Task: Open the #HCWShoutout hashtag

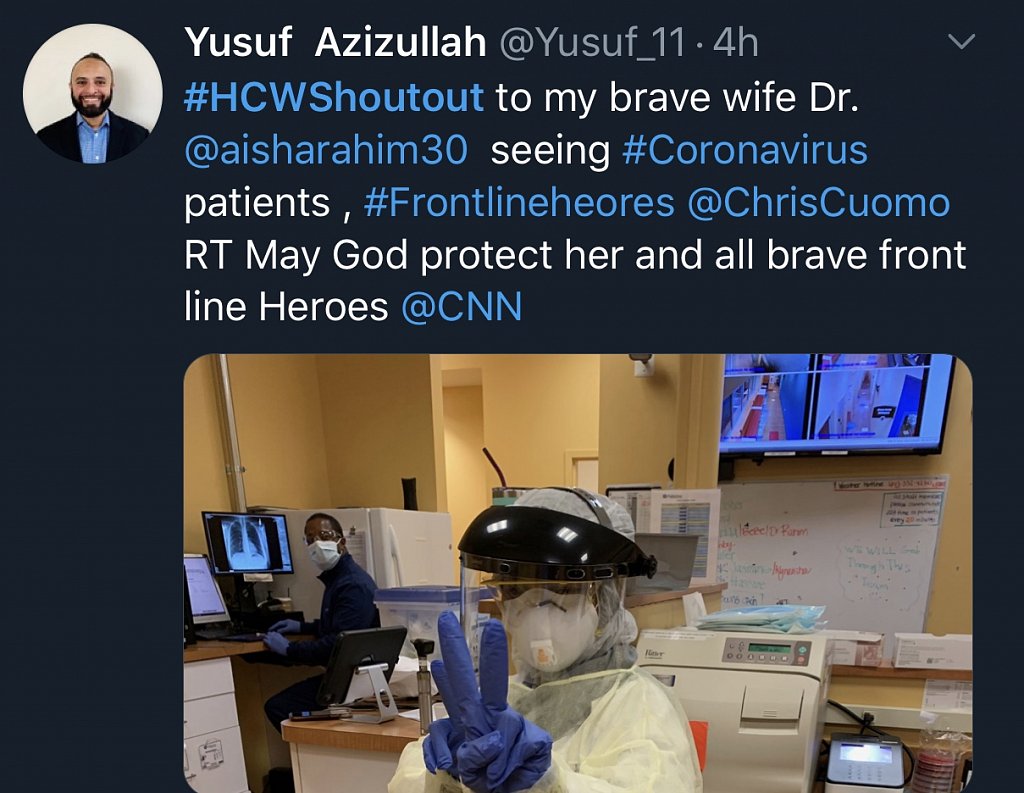Action: (x=334, y=97)
